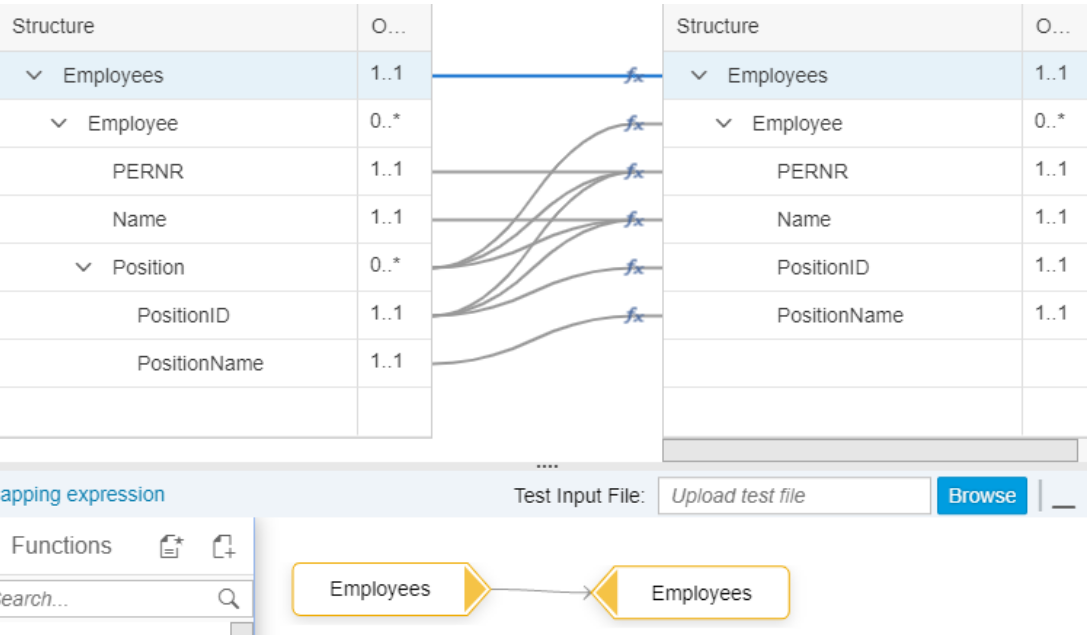The width and height of the screenshot is (1087, 635).
Task: Collapse the Employee node in the source structure
Action: (56, 123)
